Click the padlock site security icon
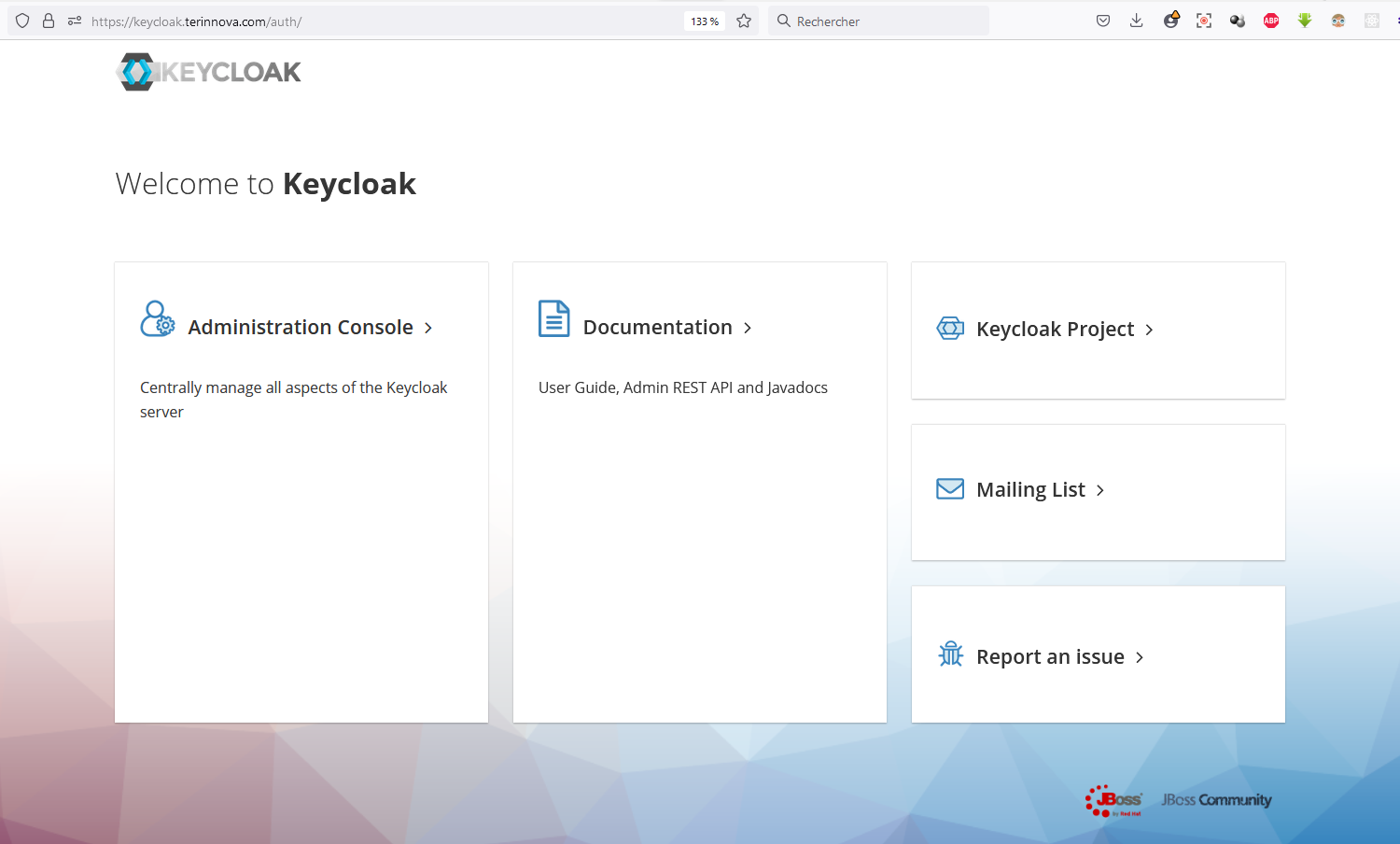The image size is (1400, 844). pos(49,21)
